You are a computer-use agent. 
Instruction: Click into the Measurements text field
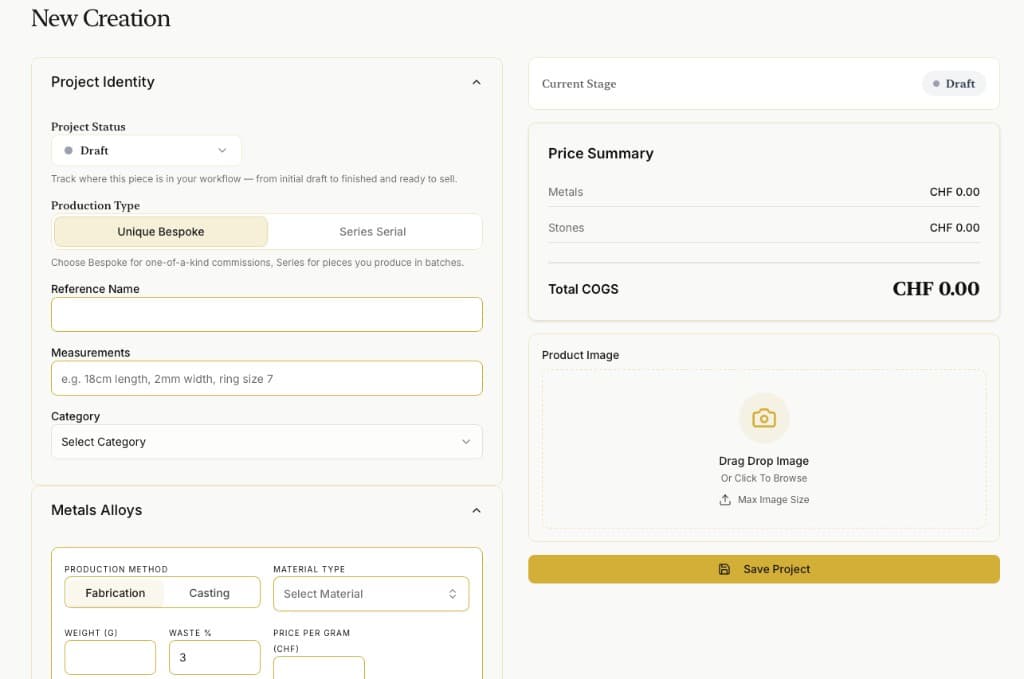pyautogui.click(x=266, y=379)
